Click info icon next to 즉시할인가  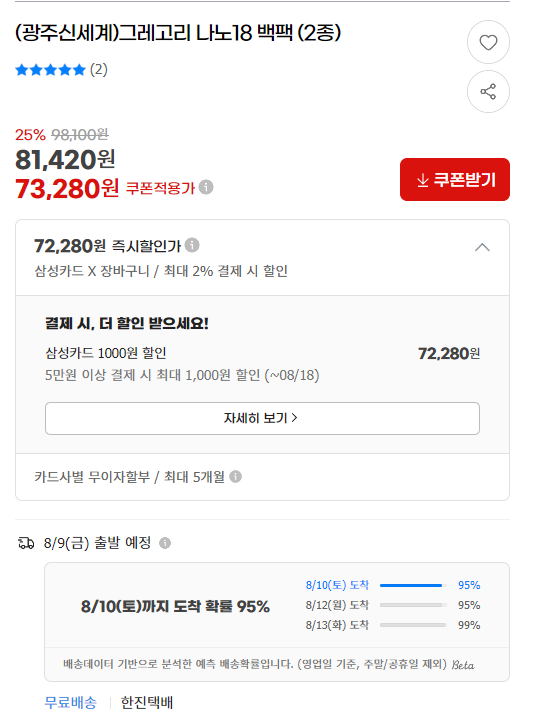click(192, 245)
